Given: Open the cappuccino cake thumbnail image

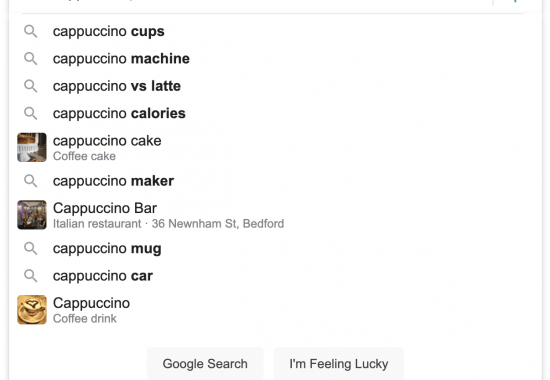Looking at the screenshot, I should pos(32,147).
